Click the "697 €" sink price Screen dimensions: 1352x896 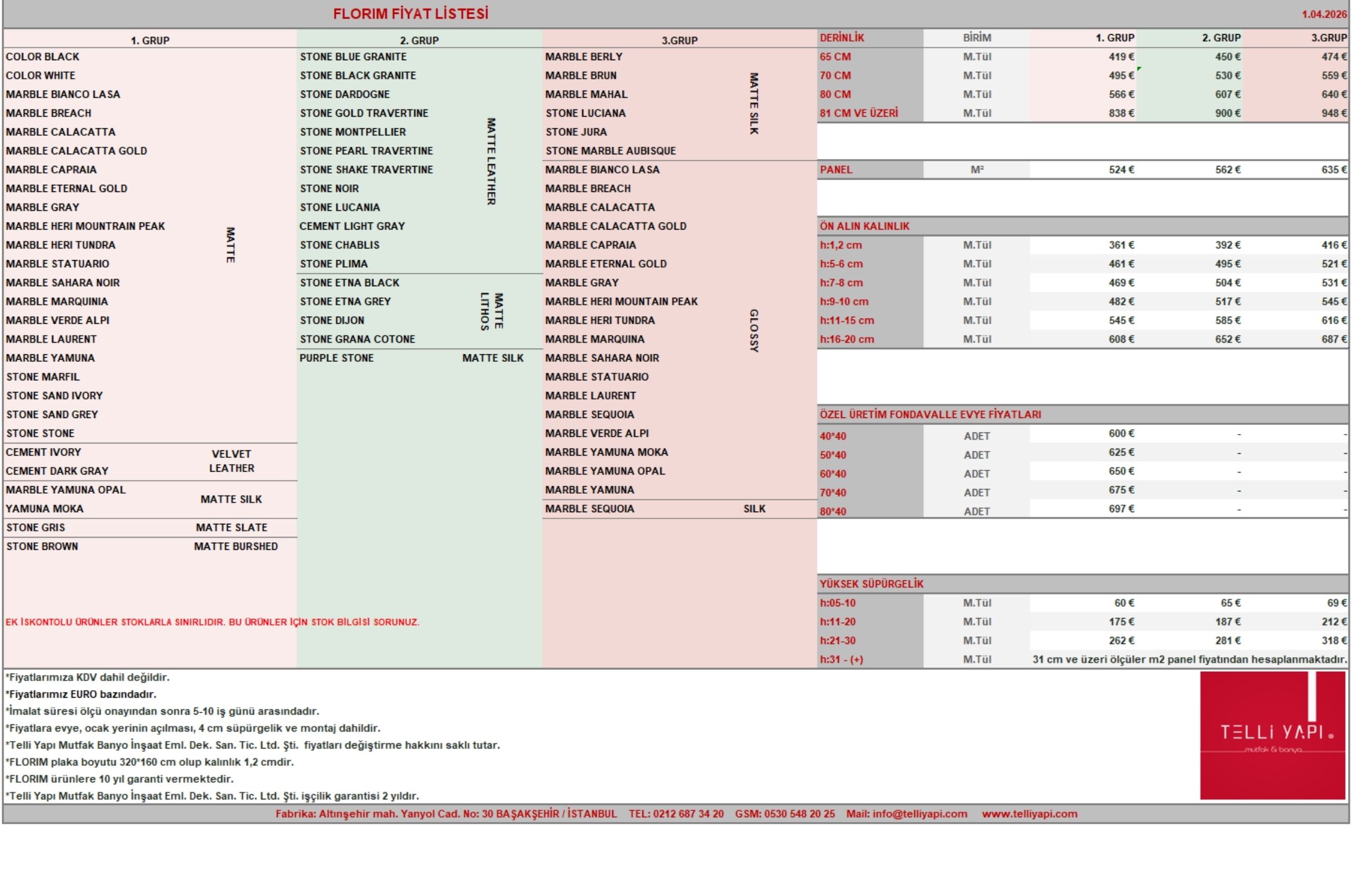1121,509
